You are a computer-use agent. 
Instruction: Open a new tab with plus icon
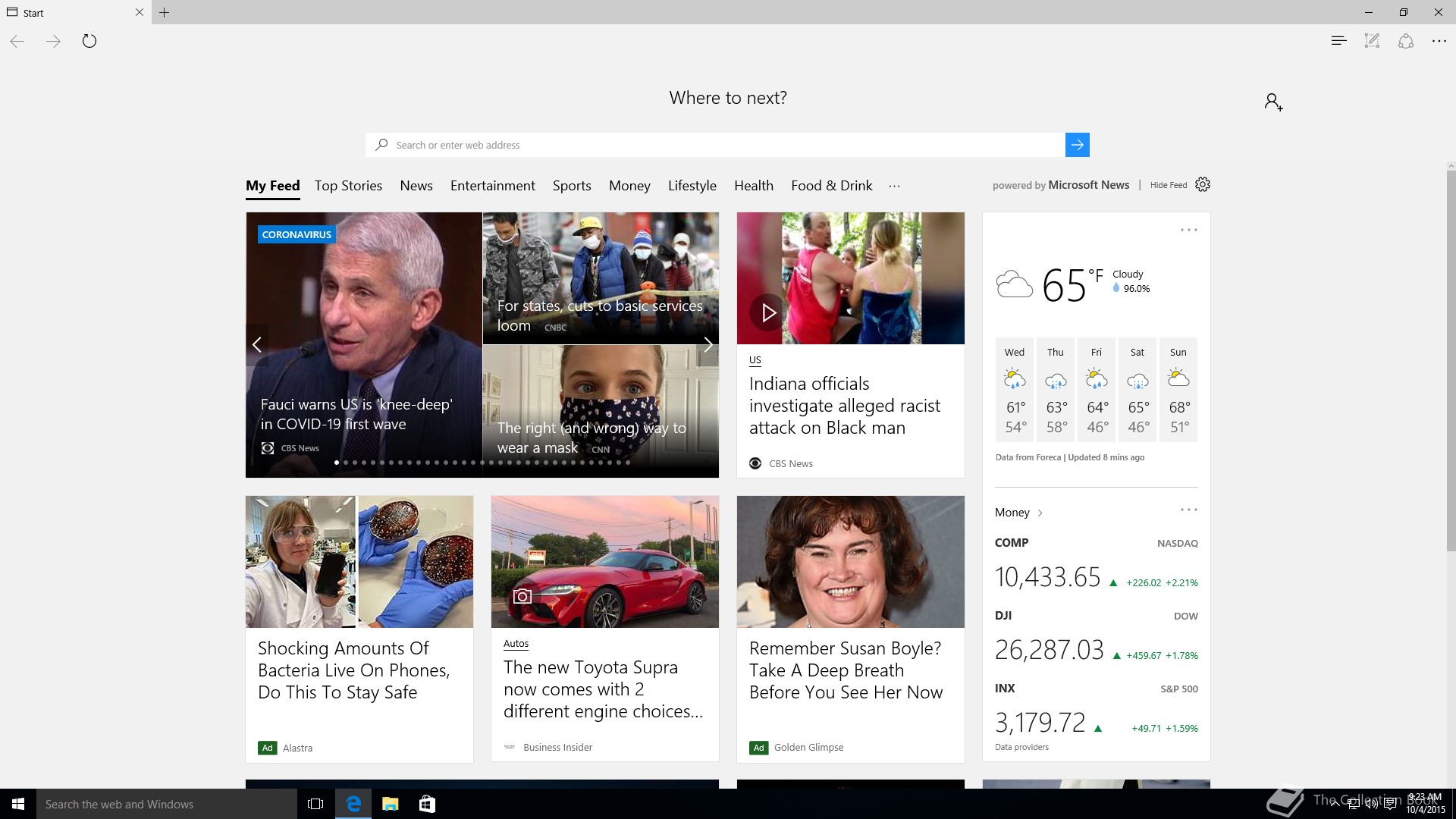coord(164,12)
